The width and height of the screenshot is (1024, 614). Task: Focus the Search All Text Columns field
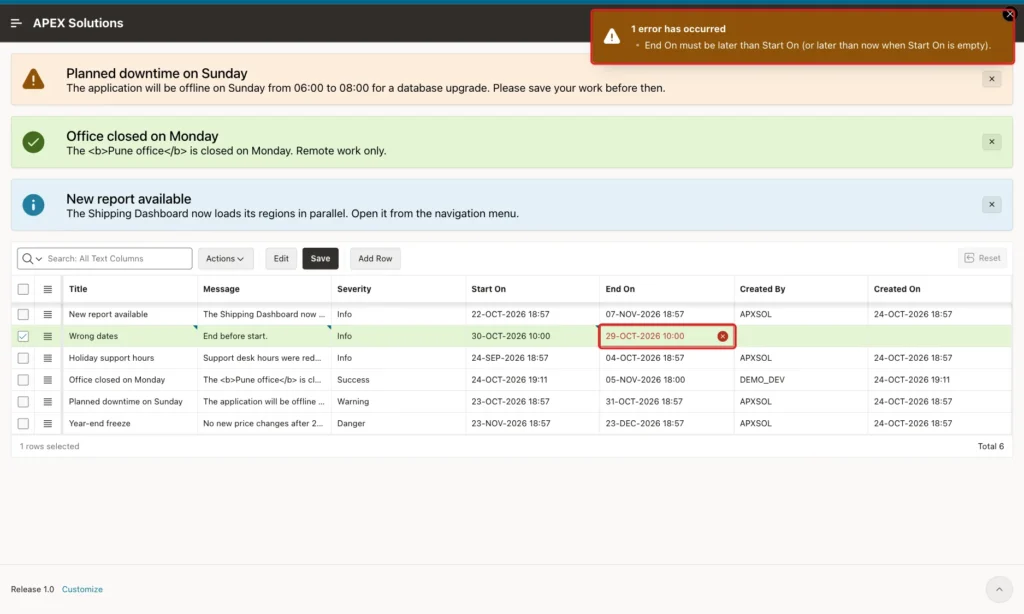click(x=118, y=259)
